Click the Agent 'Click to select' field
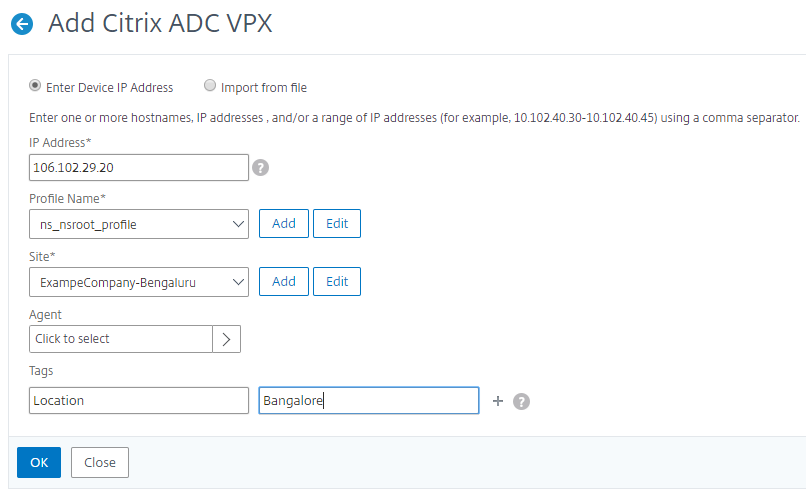Image resolution: width=806 pixels, height=493 pixels. (121, 339)
